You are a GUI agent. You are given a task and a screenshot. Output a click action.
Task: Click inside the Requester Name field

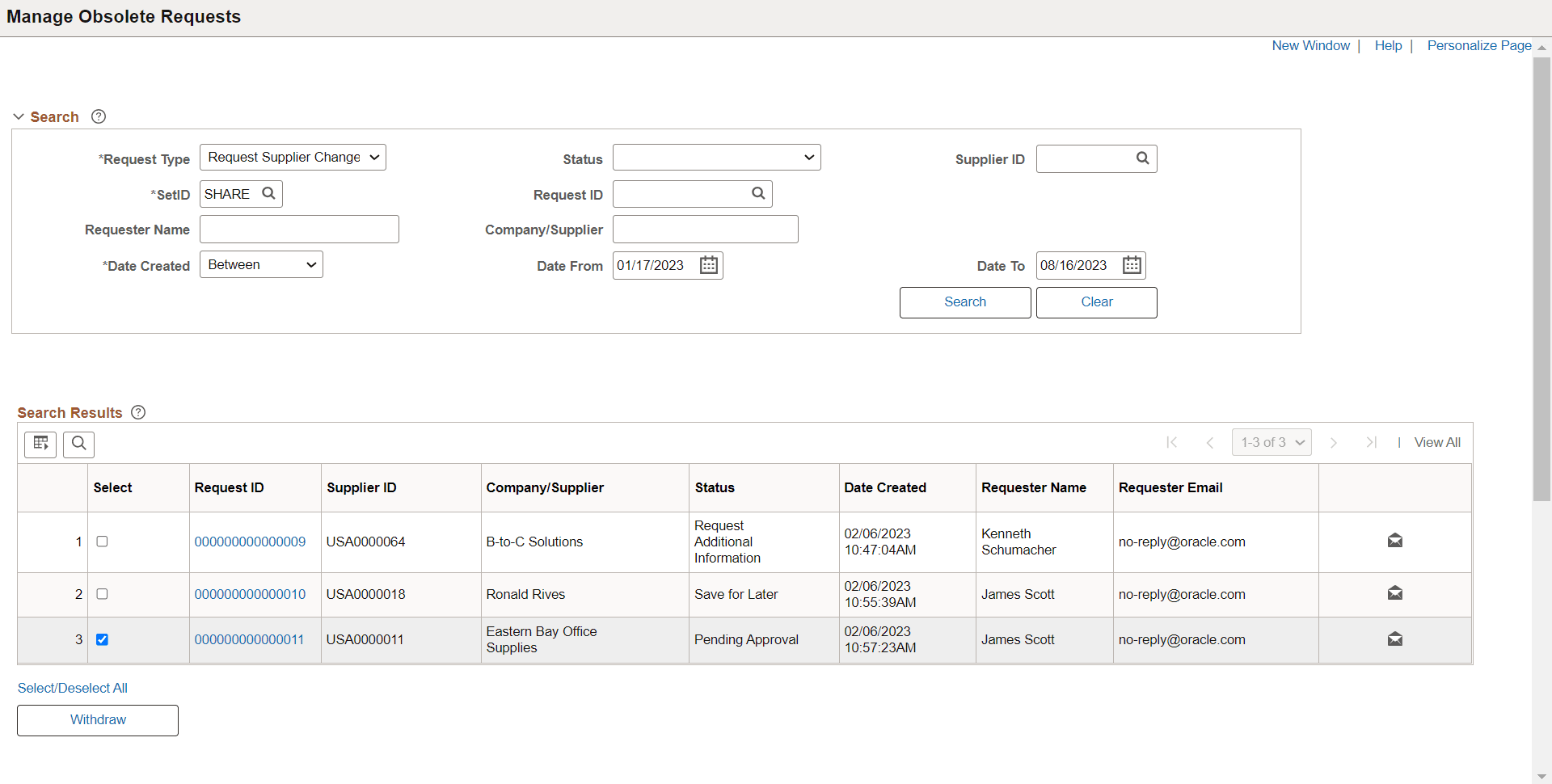coord(299,229)
